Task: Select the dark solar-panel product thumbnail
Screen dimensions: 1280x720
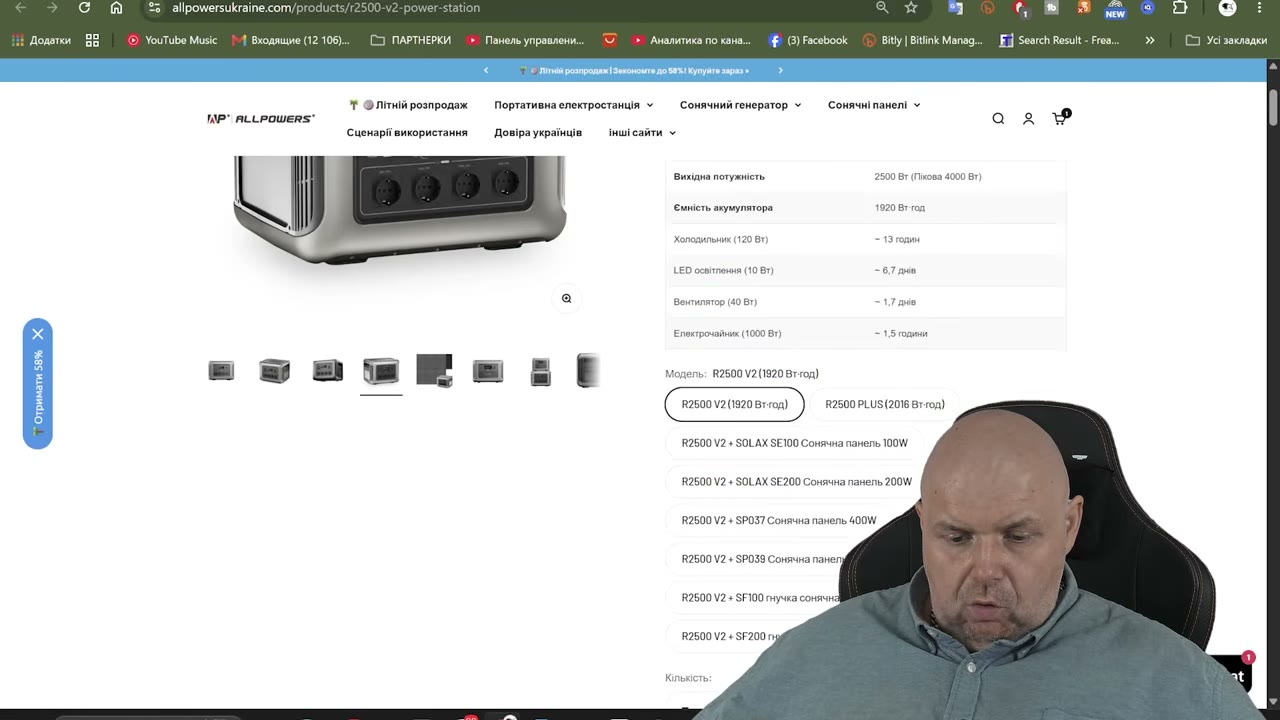Action: point(434,371)
